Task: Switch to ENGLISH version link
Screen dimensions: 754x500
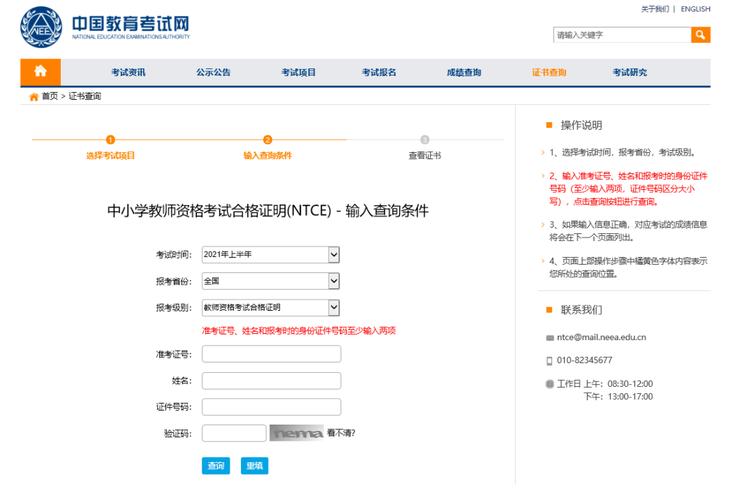Action: pos(695,9)
